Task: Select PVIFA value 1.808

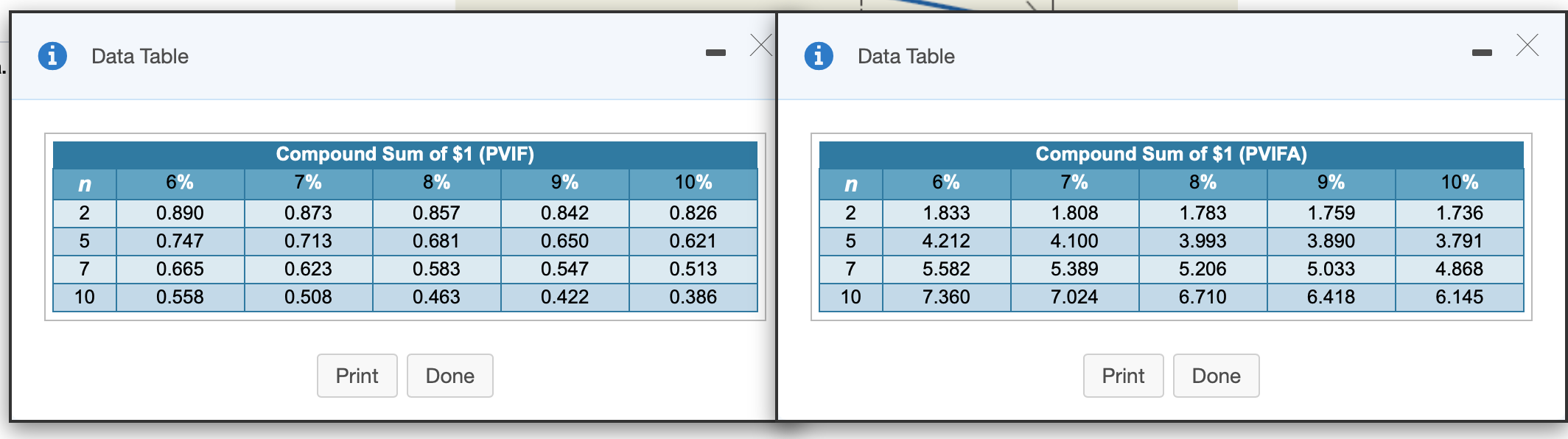Action: [x=1074, y=213]
